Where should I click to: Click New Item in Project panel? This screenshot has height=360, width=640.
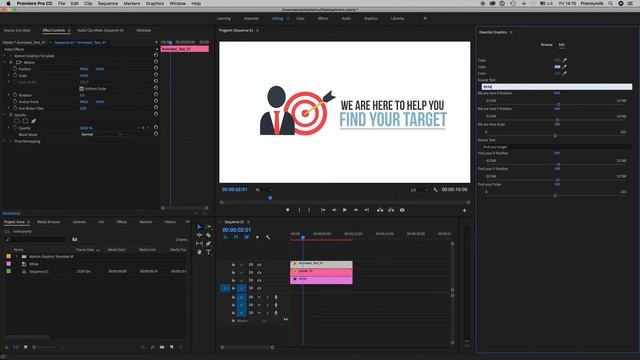(171, 347)
